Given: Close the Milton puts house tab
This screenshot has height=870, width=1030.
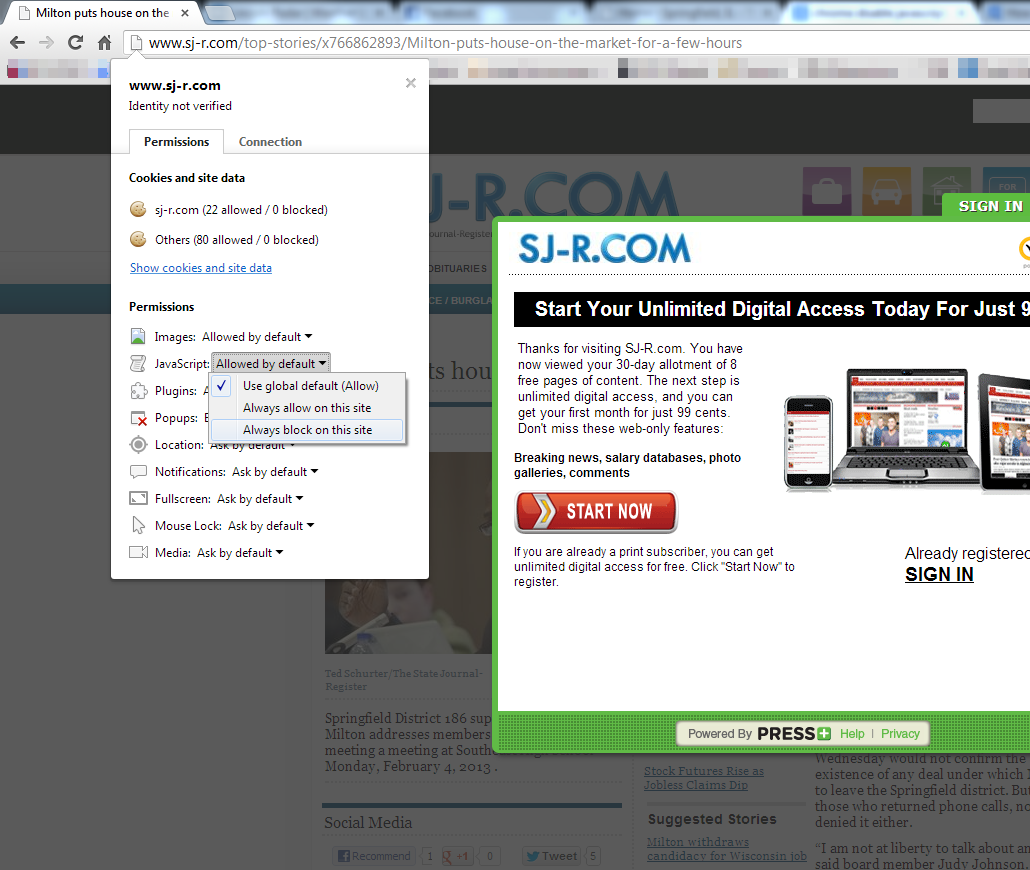Looking at the screenshot, I should coord(185,12).
